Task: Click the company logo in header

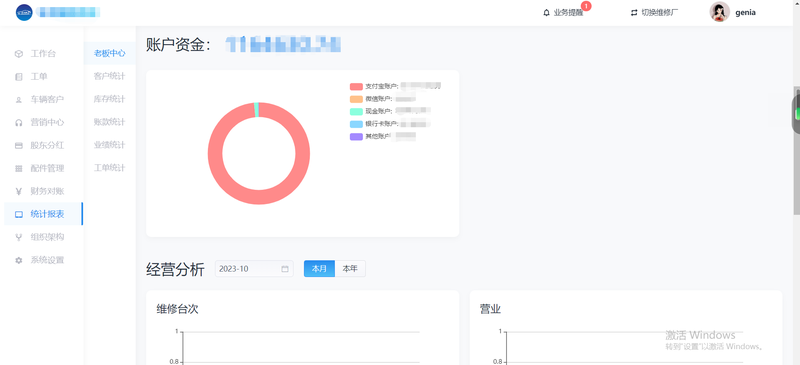Action: (x=24, y=12)
